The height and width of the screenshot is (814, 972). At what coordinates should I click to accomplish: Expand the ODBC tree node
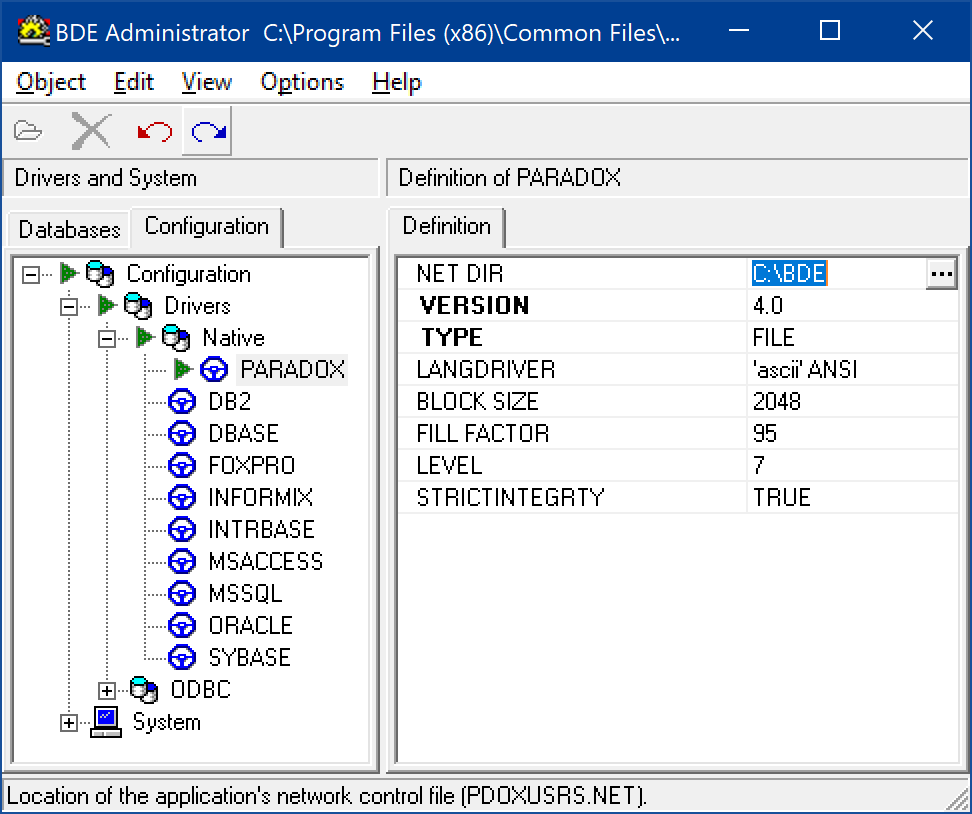click(x=107, y=690)
